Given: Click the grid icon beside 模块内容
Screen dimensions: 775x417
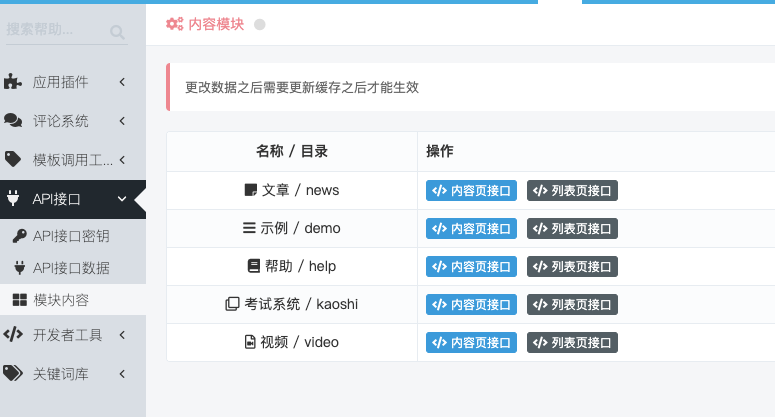Looking at the screenshot, I should click(20, 299).
